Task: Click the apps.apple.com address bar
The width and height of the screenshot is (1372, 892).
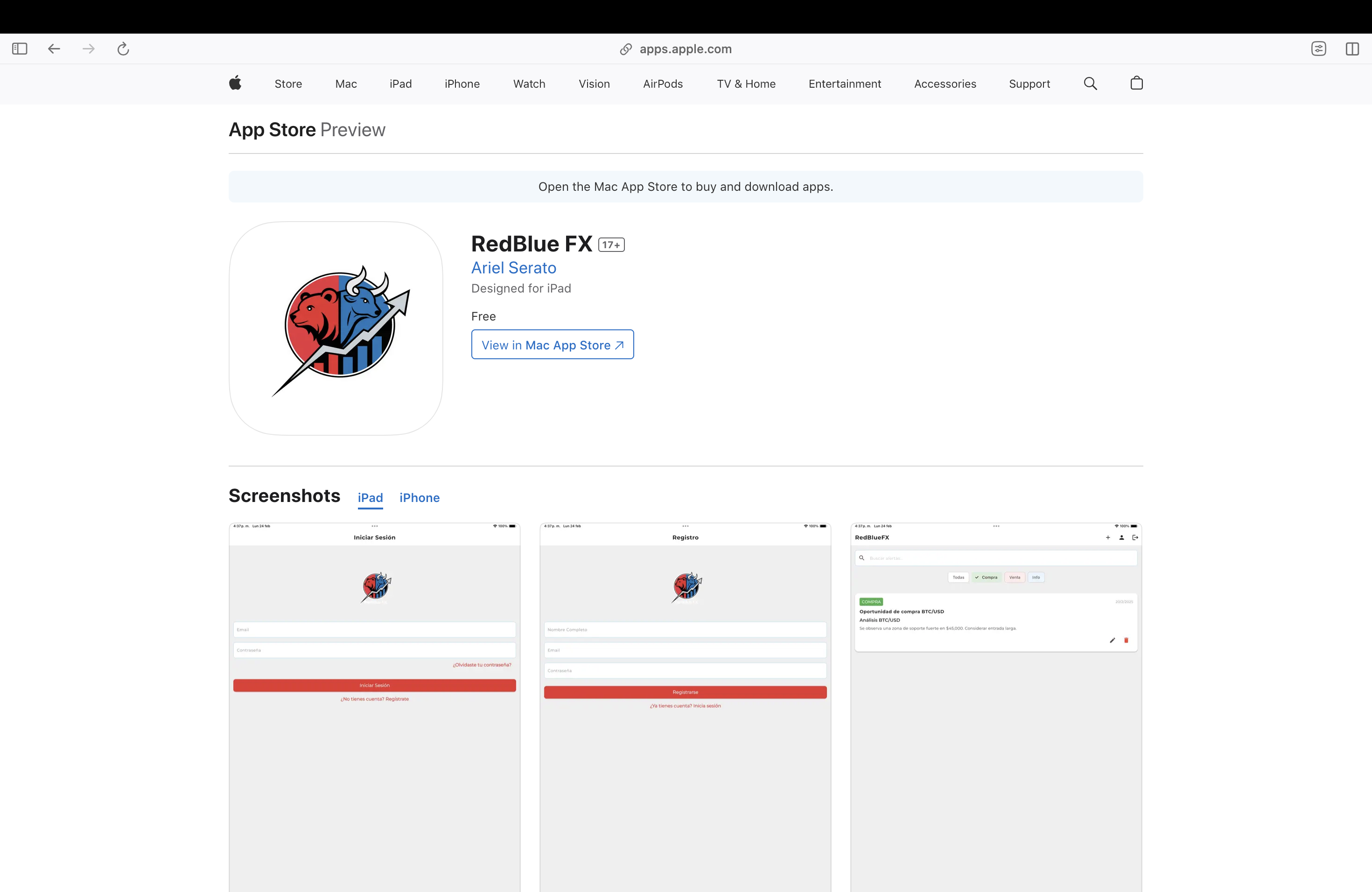Action: click(x=685, y=49)
